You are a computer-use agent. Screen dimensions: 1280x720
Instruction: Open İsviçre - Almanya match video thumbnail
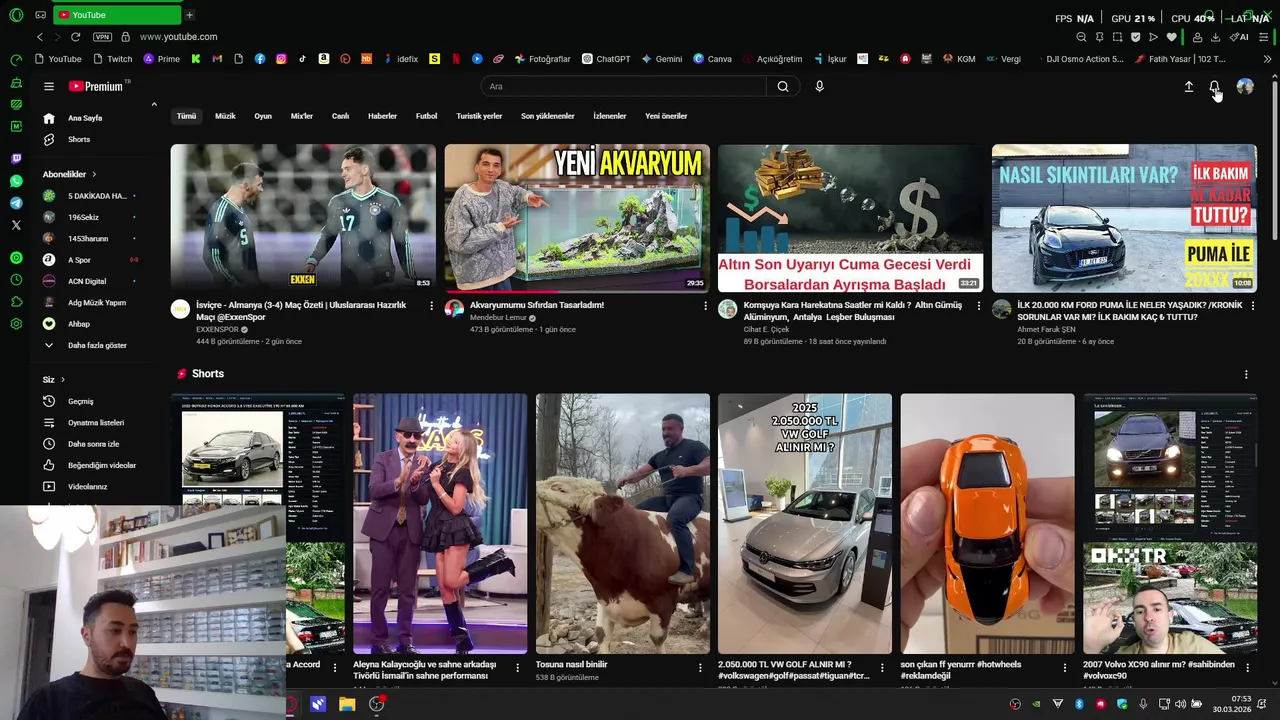click(x=303, y=218)
